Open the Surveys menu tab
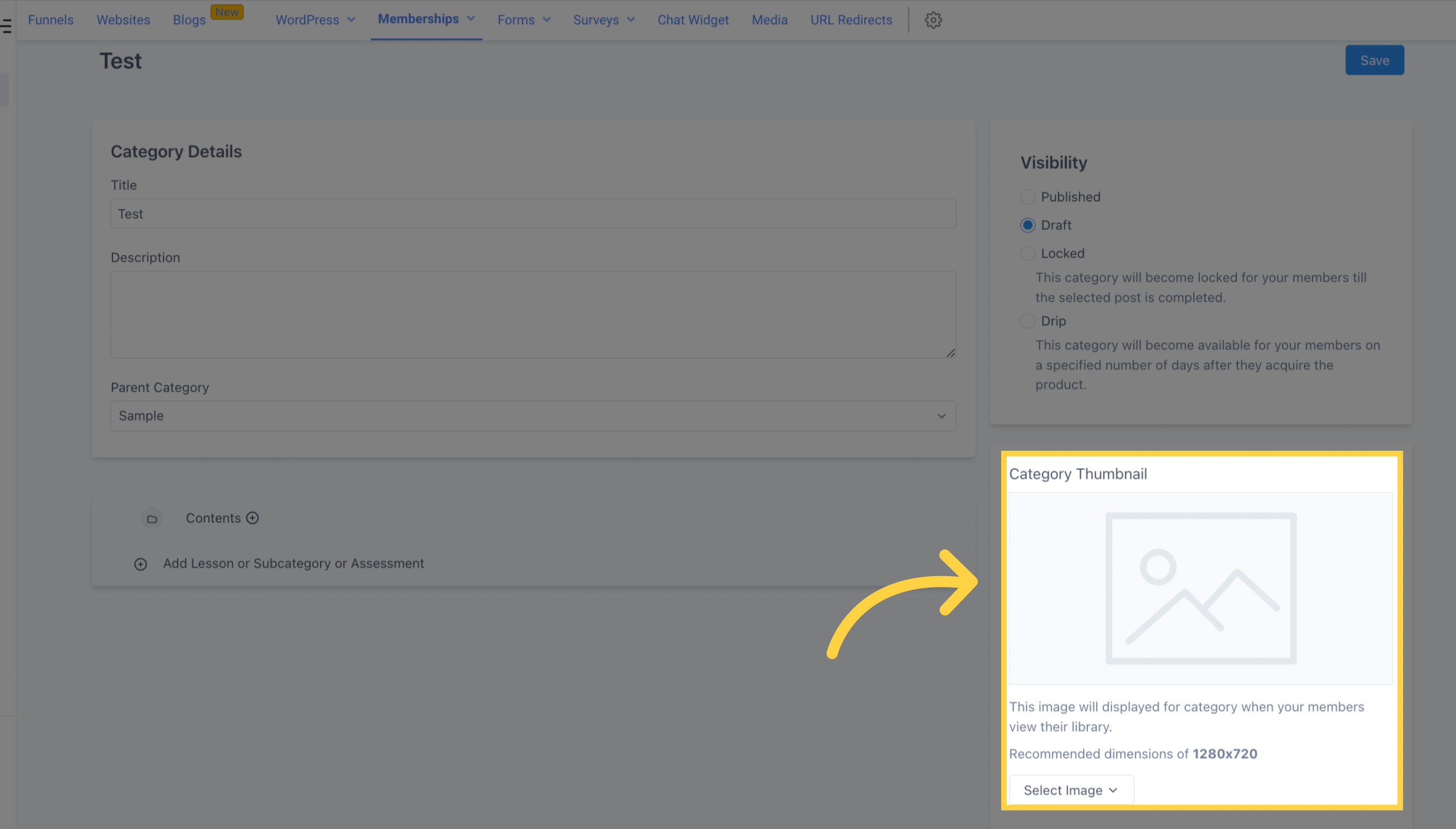This screenshot has width=1456, height=829. pos(601,19)
